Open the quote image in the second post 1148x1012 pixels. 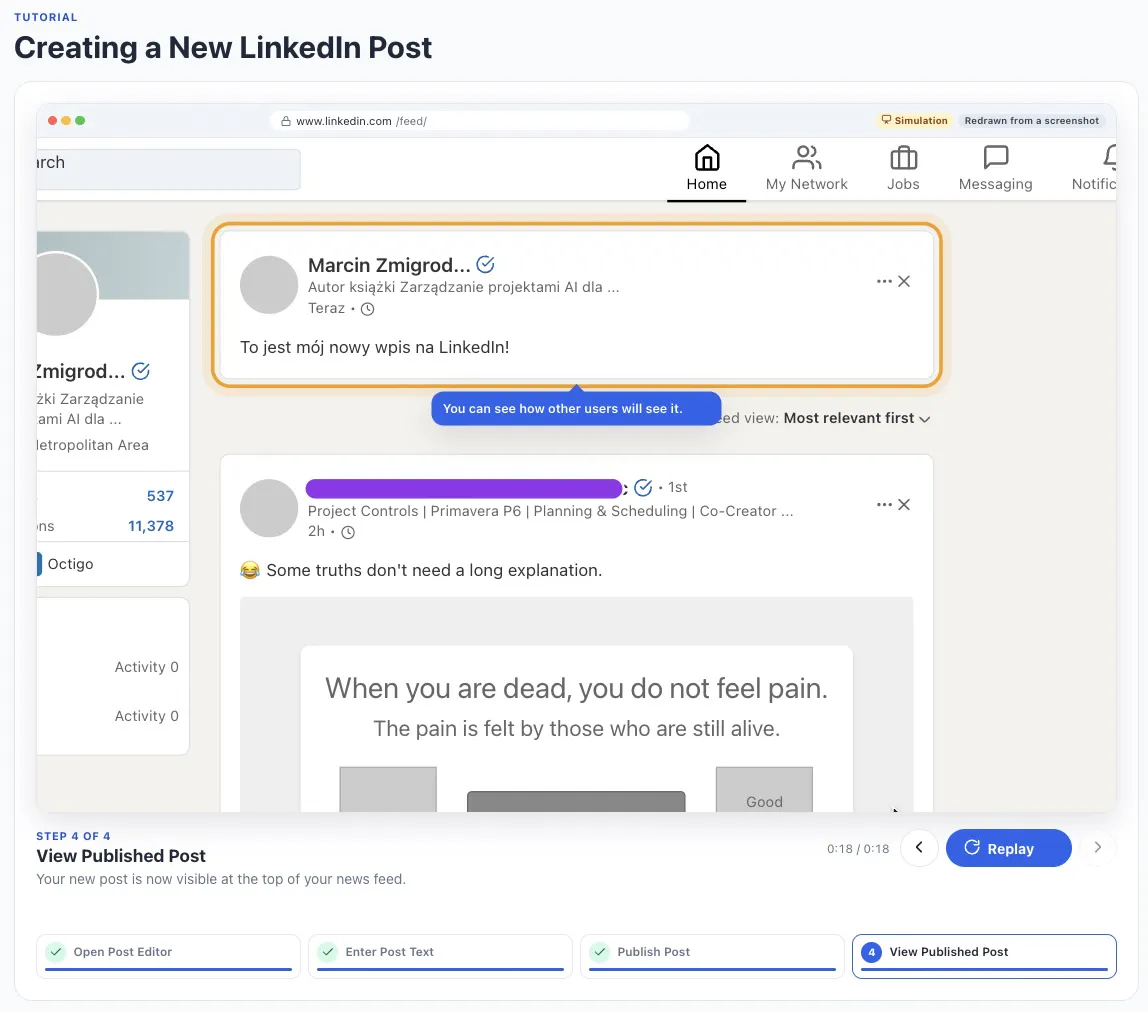[x=576, y=704]
